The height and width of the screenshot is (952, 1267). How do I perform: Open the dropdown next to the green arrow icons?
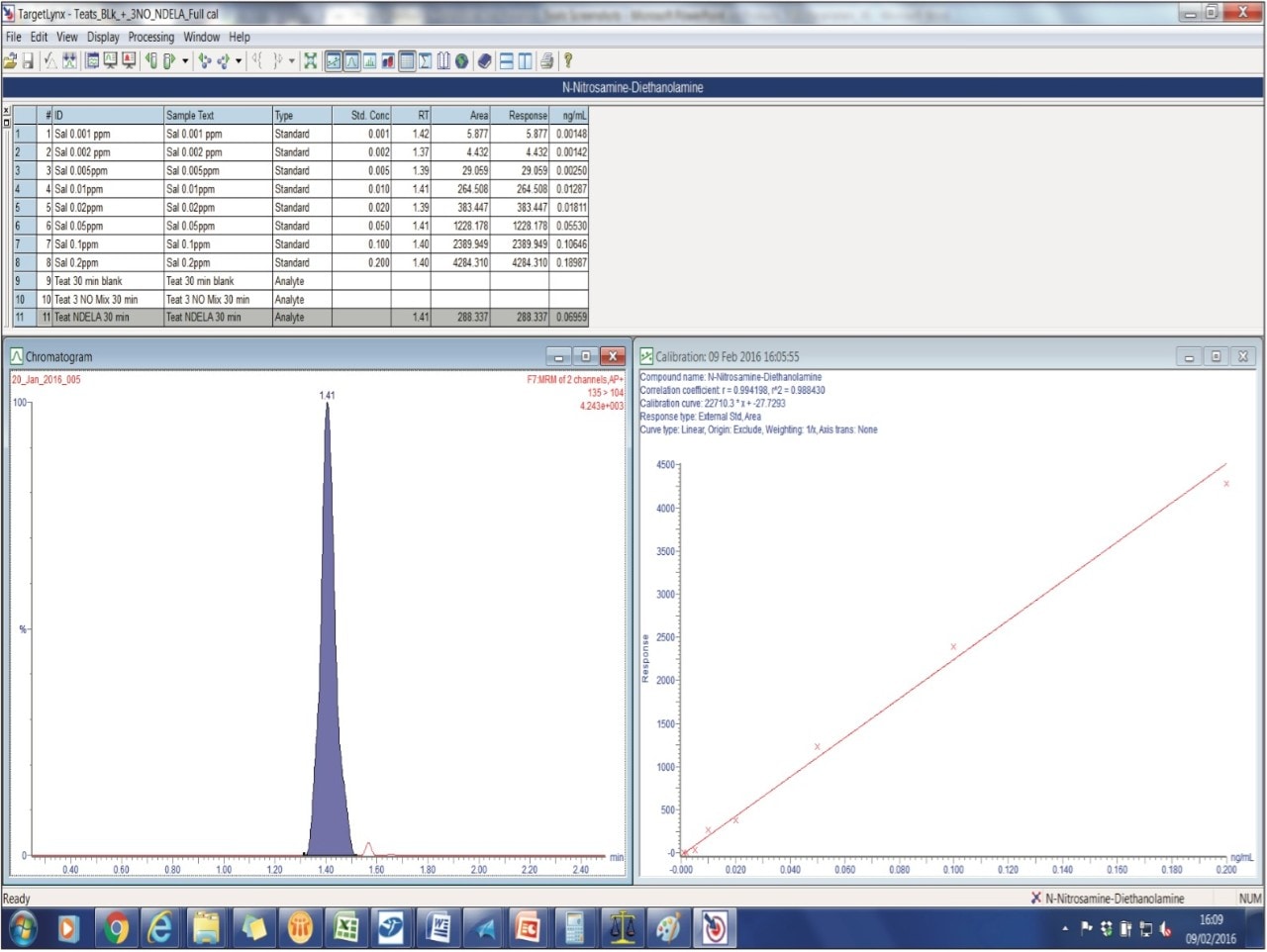[238, 60]
